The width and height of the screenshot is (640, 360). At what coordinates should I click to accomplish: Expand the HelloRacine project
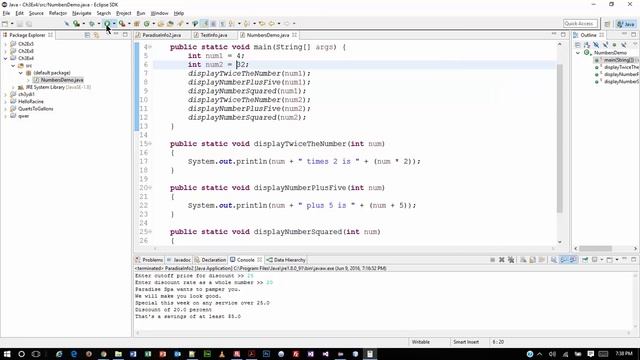(x=6, y=102)
